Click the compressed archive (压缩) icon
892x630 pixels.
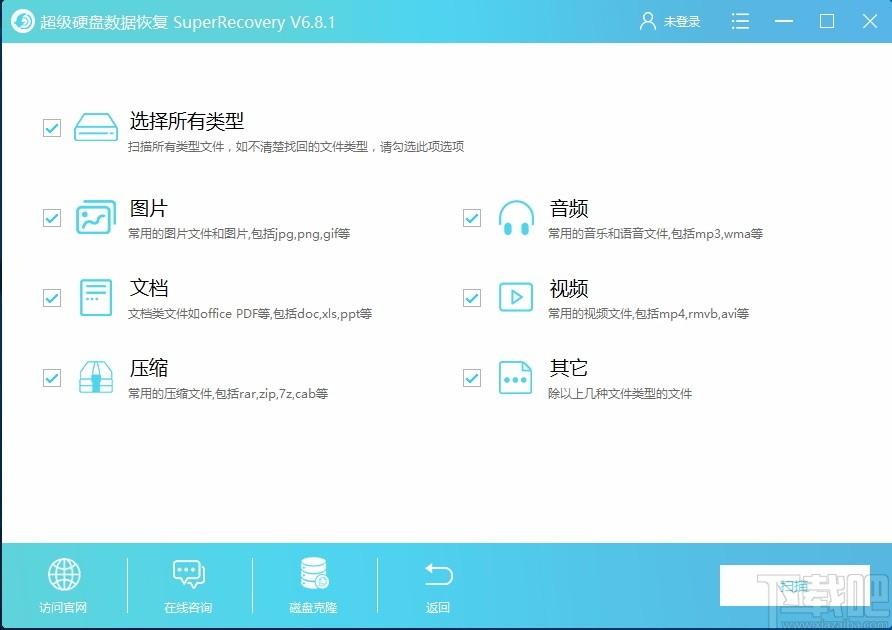point(96,377)
